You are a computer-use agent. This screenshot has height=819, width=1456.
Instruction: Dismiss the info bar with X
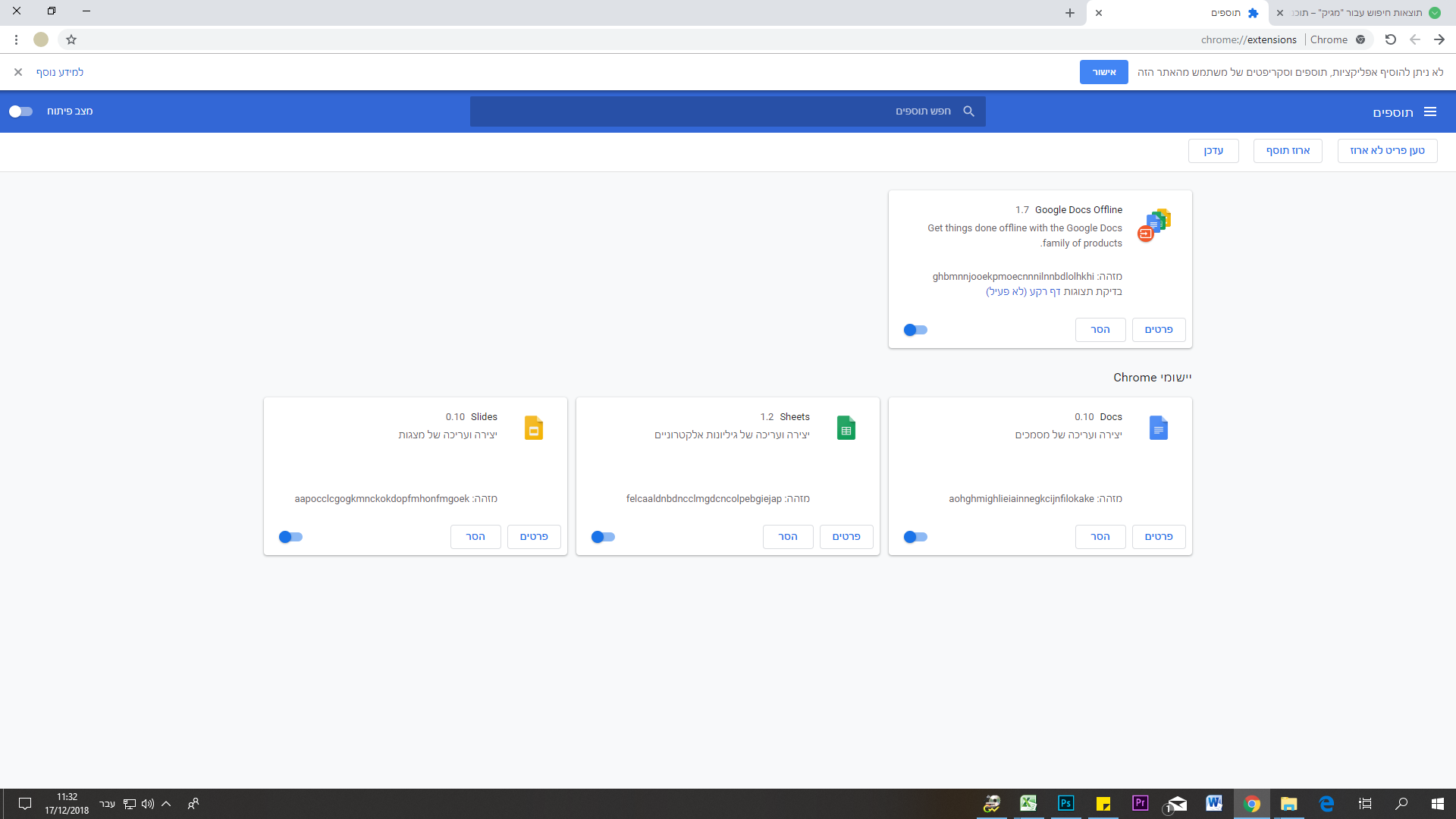pyautogui.click(x=18, y=72)
